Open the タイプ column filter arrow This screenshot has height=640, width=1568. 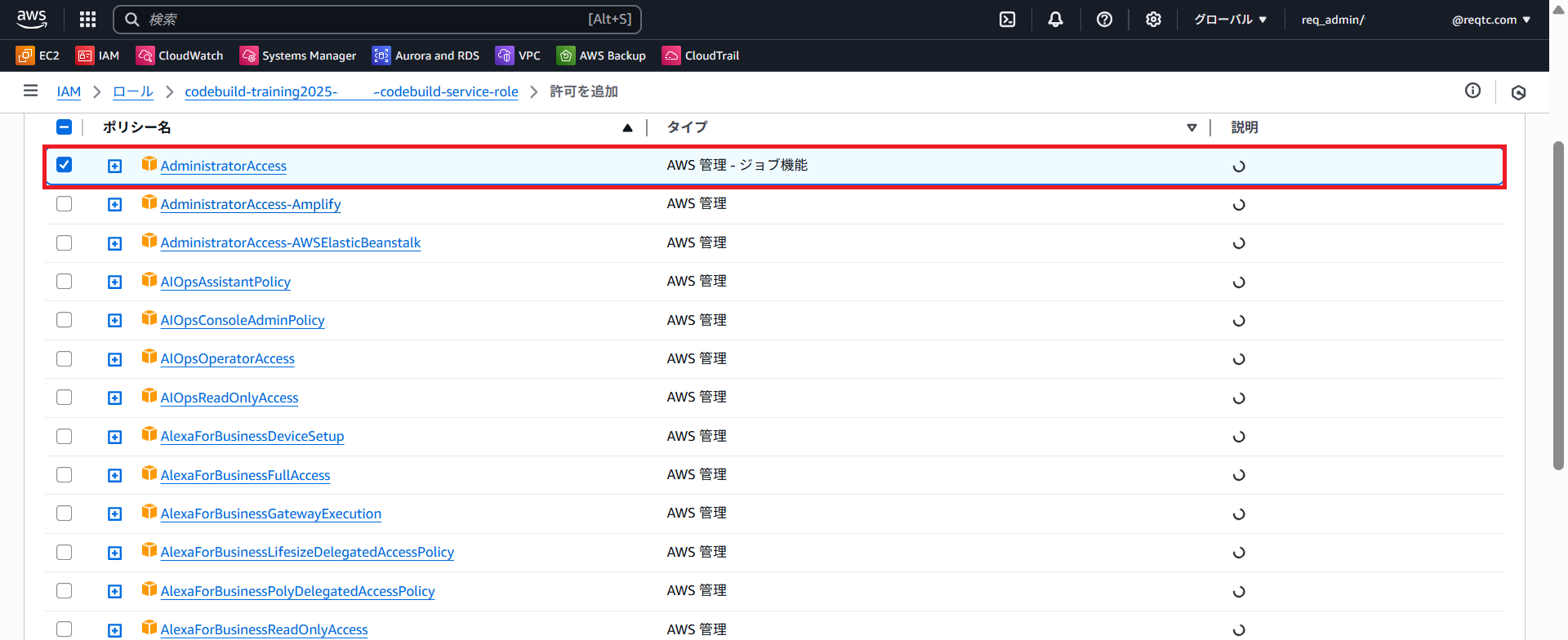[x=1192, y=127]
